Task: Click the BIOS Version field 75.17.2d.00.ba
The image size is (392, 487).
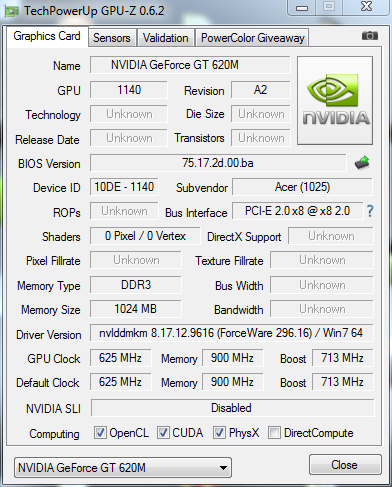Action: click(218, 163)
